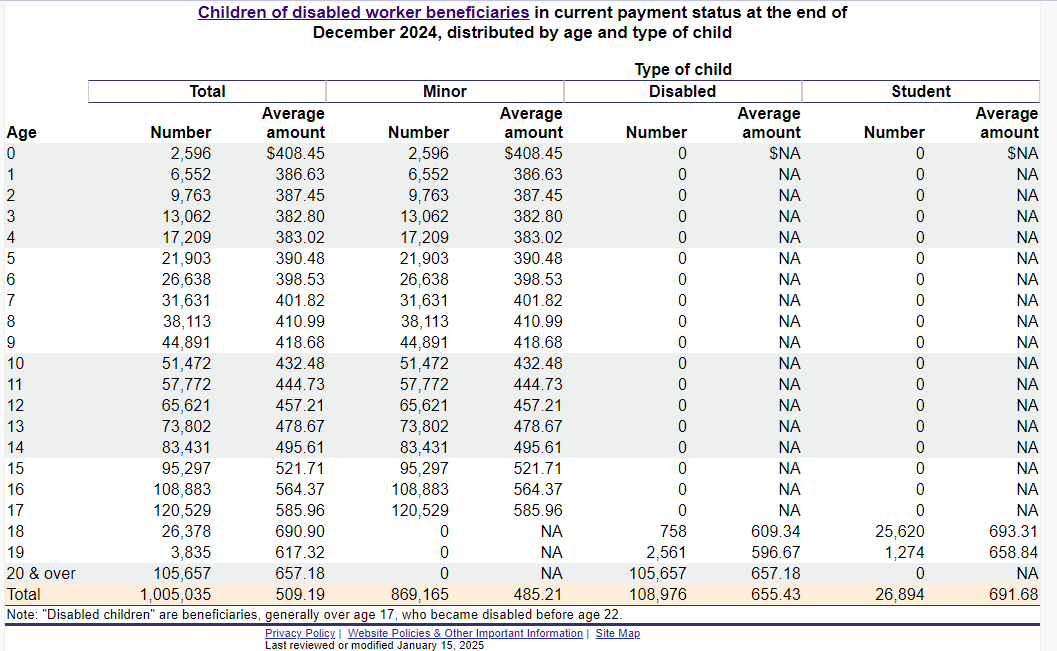Select the disabled average 596.67 for age 19

click(776, 553)
